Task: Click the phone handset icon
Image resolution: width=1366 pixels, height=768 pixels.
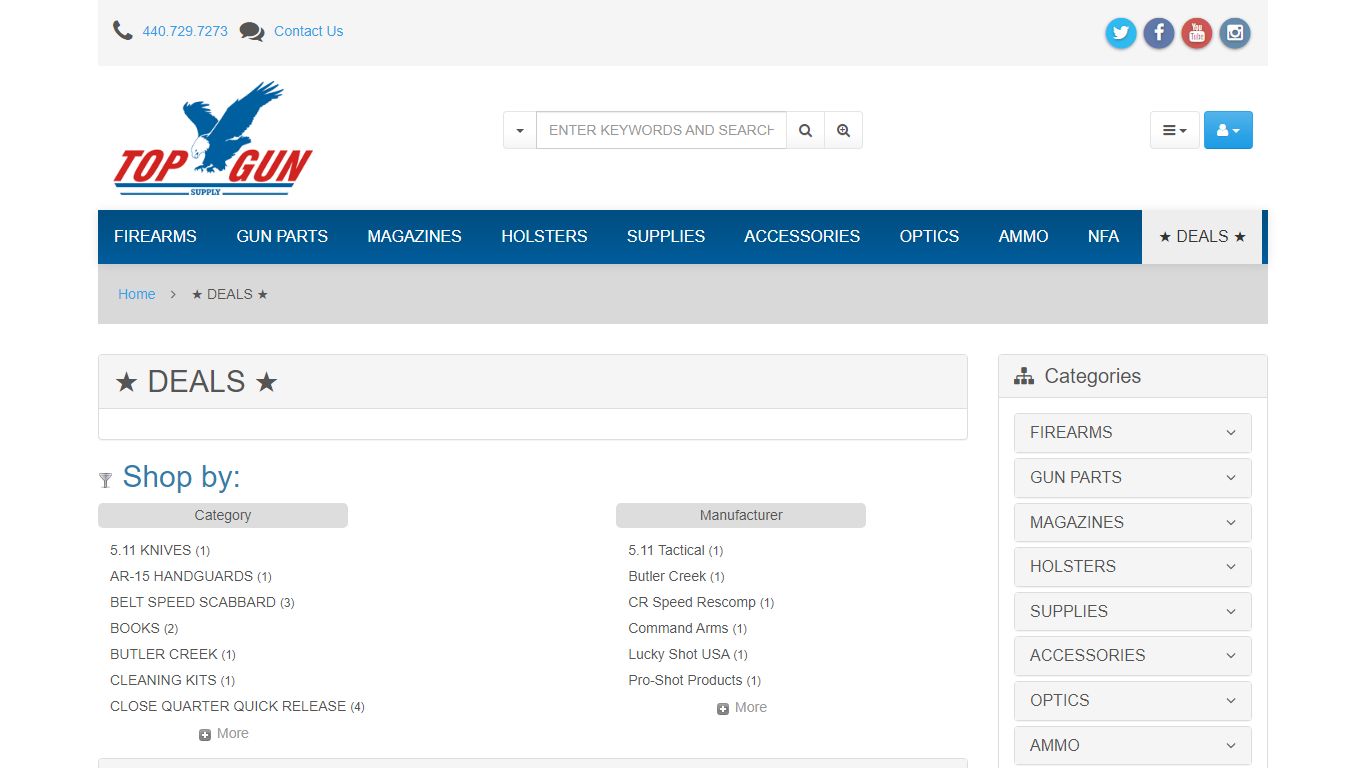Action: point(123,31)
